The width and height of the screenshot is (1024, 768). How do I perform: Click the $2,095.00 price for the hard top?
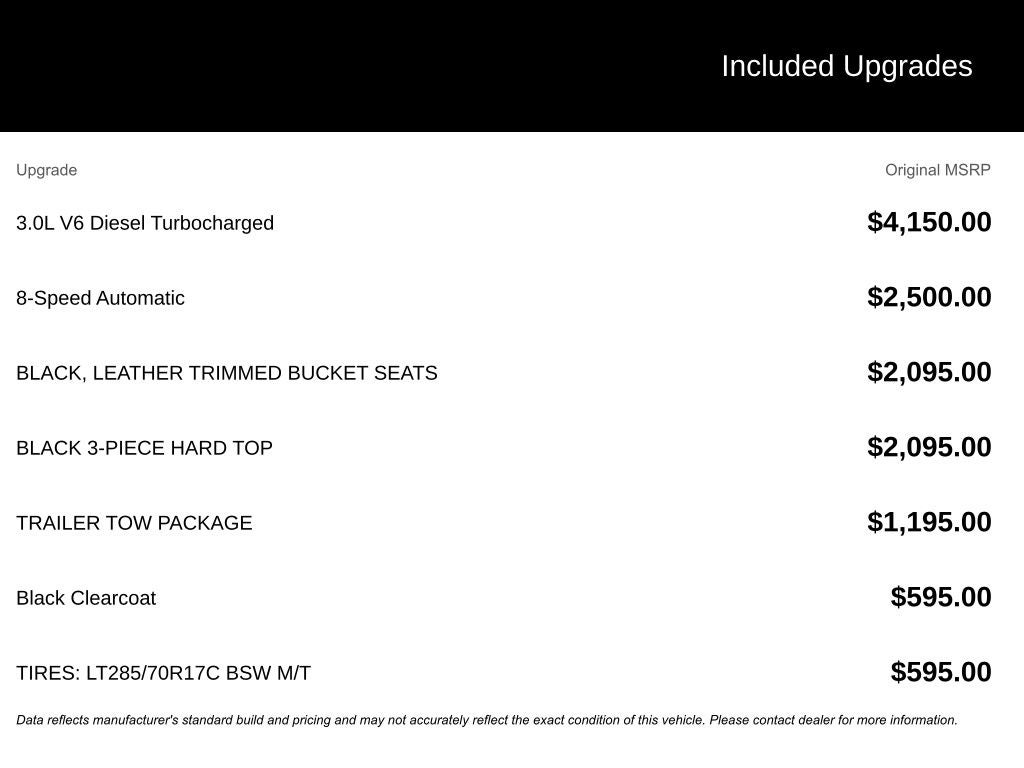929,447
